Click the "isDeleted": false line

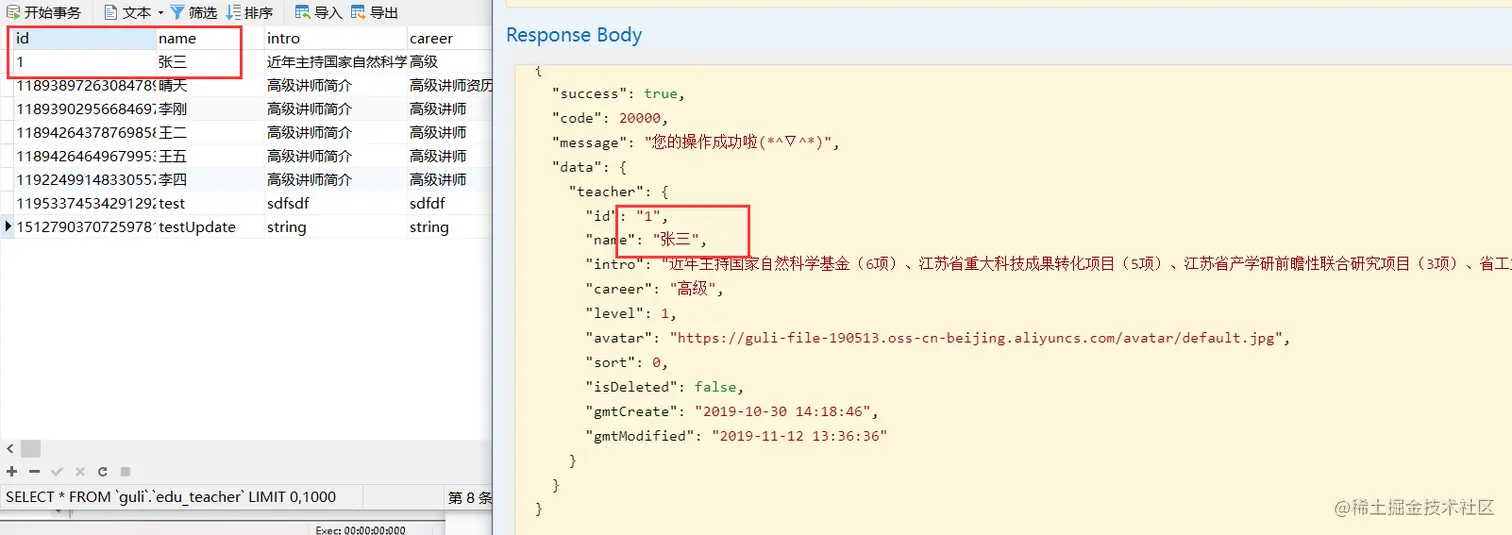click(664, 387)
